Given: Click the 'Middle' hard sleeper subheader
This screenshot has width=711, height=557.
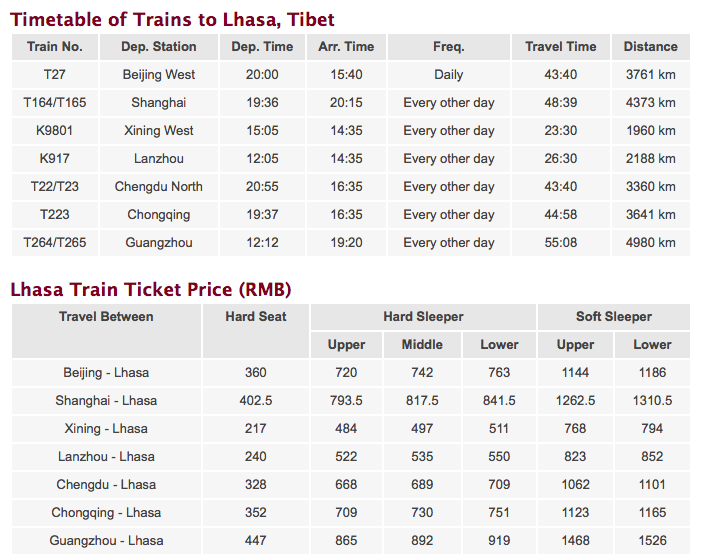Looking at the screenshot, I should [422, 345].
